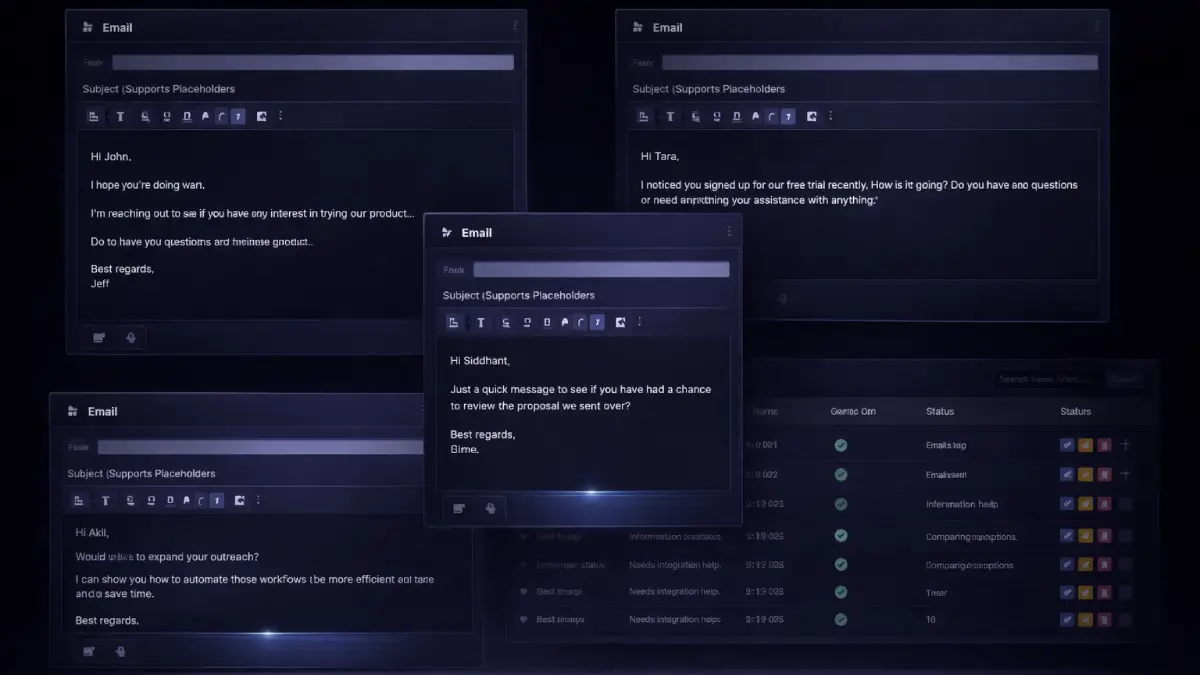
Task: Click the picture icon in Hi Siddhant email toolbar
Action: 620,322
